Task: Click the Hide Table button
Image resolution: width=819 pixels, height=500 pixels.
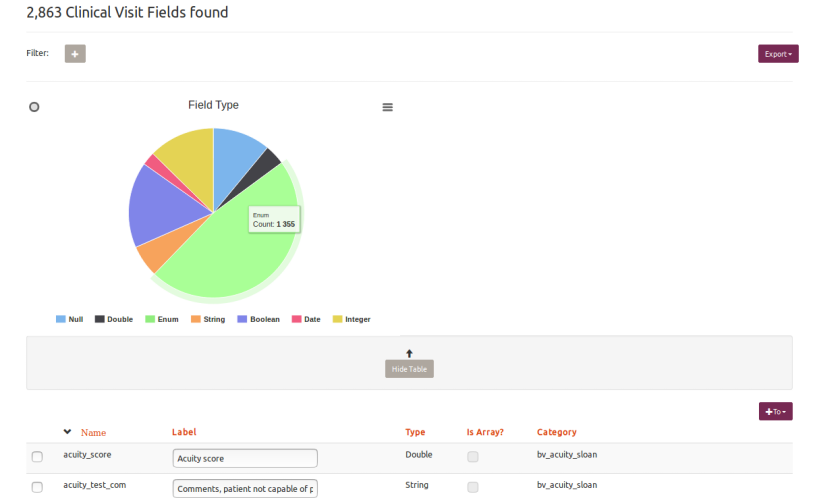Action: click(409, 369)
